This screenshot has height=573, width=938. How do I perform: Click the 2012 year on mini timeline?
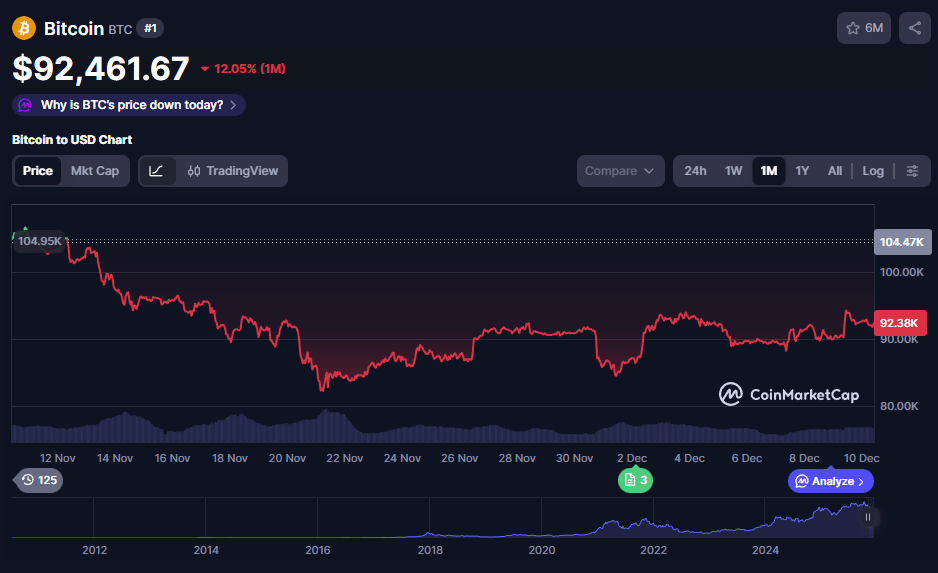point(95,550)
